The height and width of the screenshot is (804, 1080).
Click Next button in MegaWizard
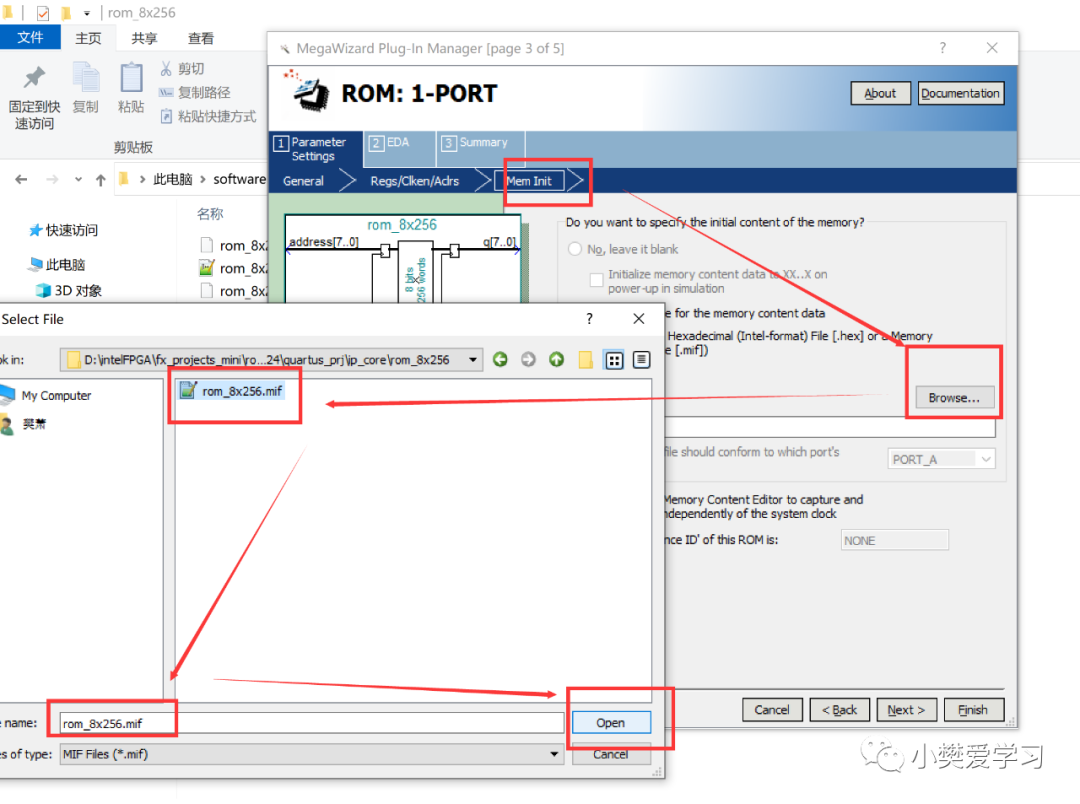click(x=906, y=710)
